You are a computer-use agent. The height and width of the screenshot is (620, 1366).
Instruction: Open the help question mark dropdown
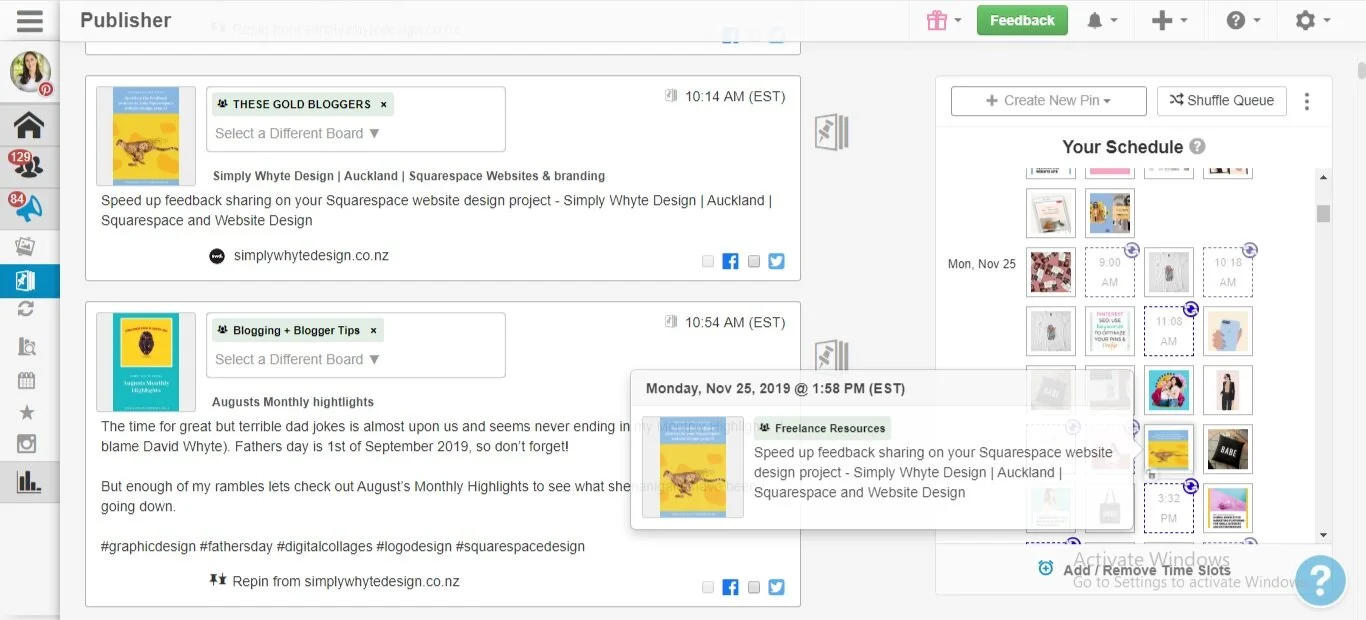[x=1243, y=20]
